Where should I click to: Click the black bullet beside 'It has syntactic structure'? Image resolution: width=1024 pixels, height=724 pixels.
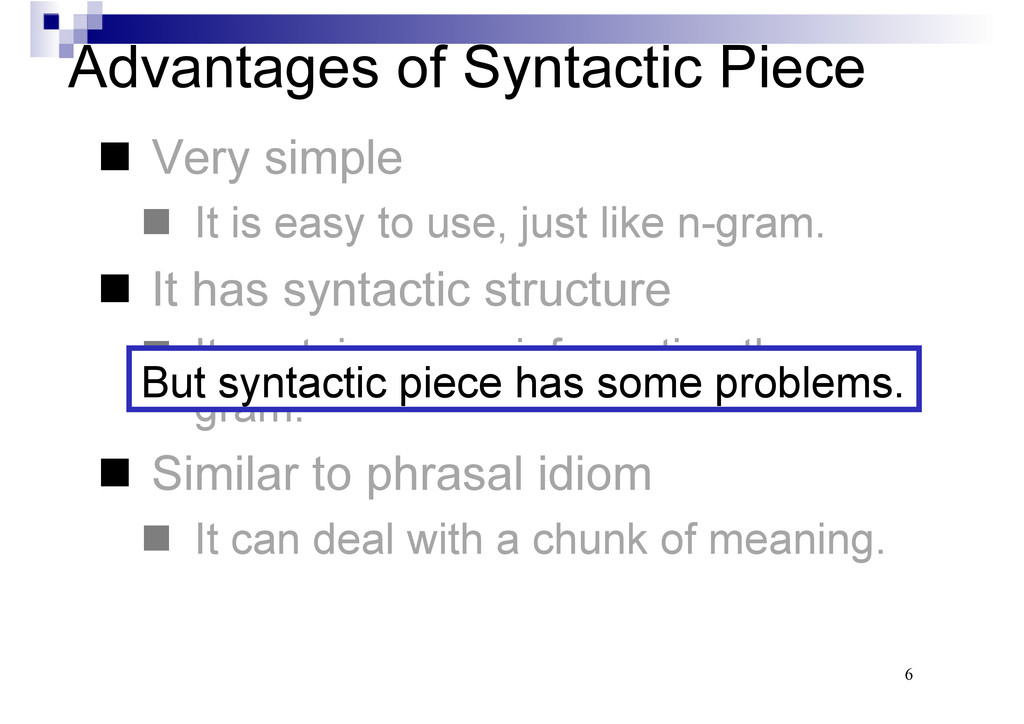115,288
